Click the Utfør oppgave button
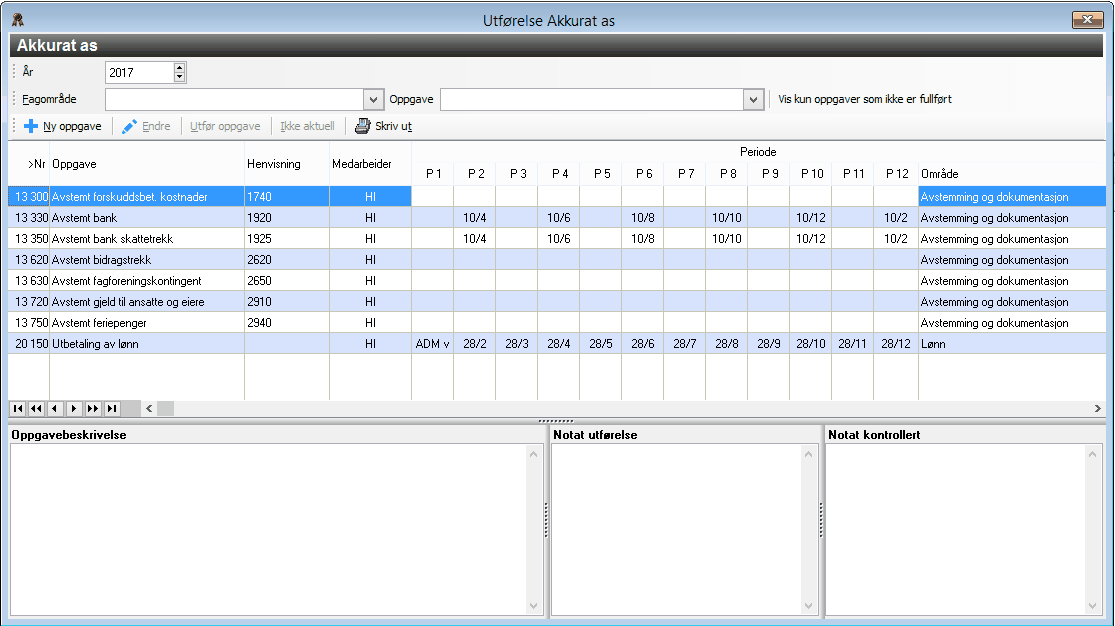The height and width of the screenshot is (626, 1115). (x=225, y=126)
